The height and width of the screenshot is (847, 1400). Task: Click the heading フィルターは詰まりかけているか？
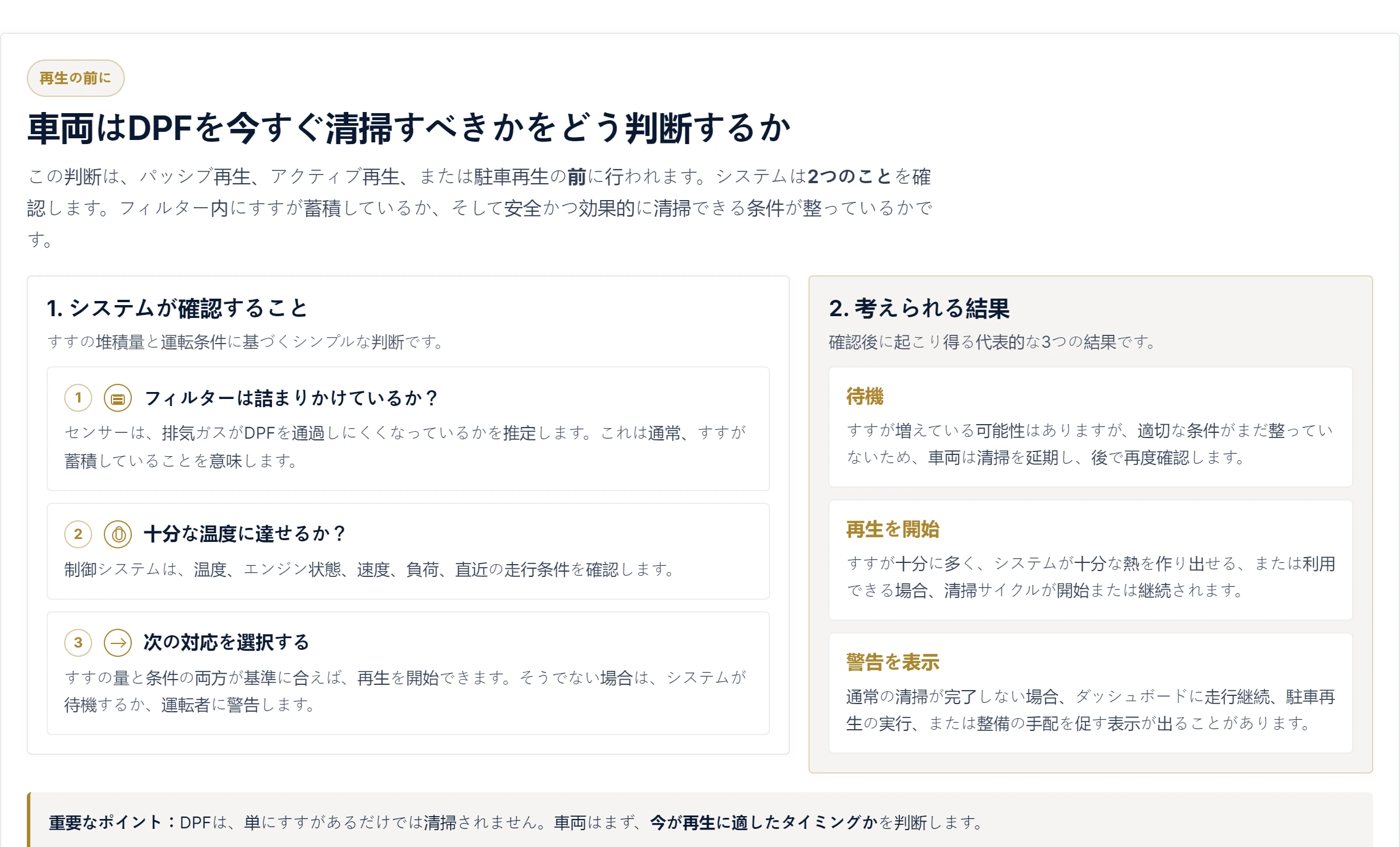click(291, 398)
